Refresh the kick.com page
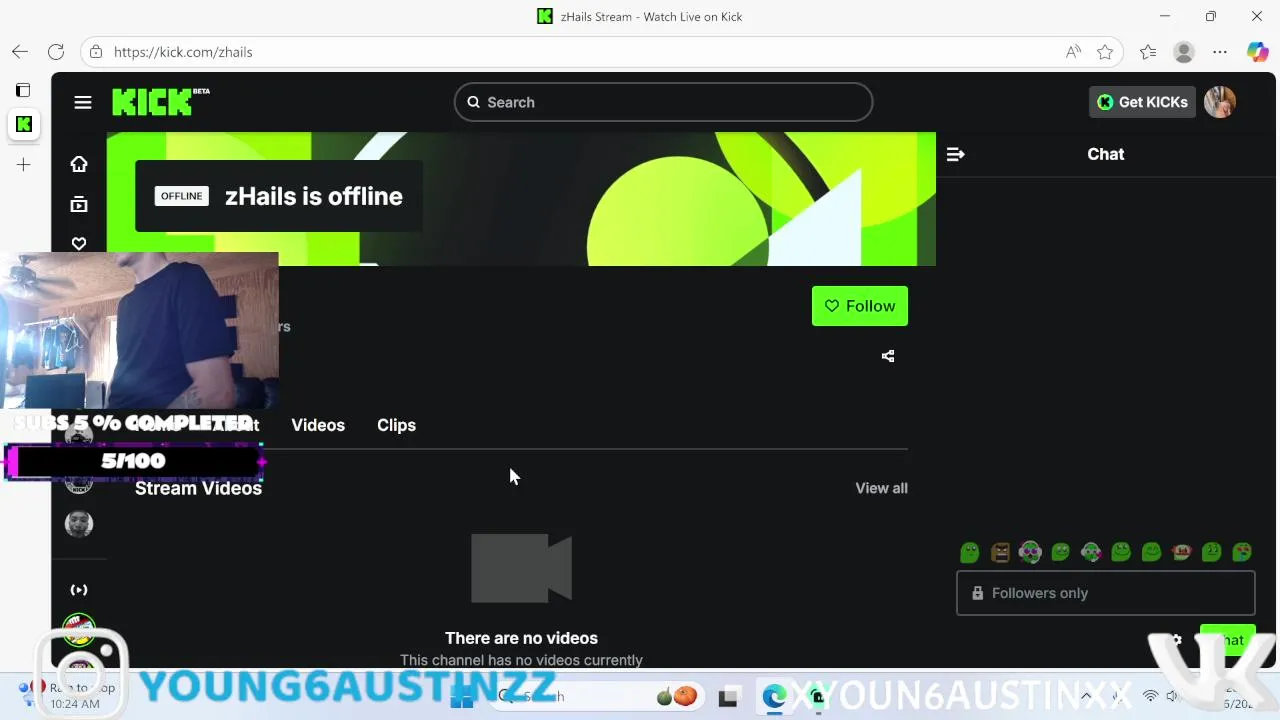Screen dimensions: 1280x720 [x=56, y=52]
